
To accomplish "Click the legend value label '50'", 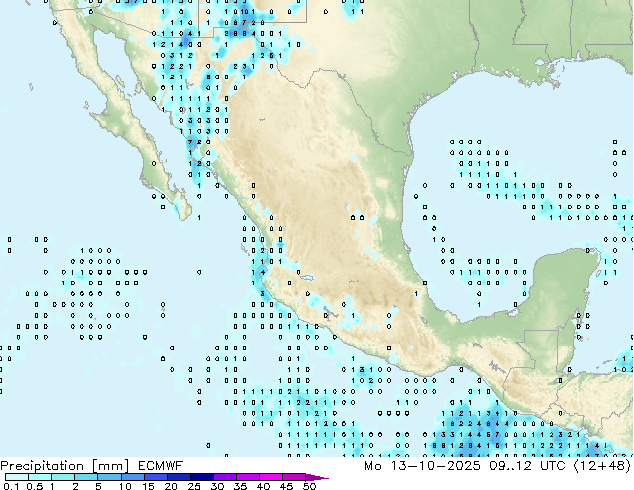I will [x=309, y=486].
